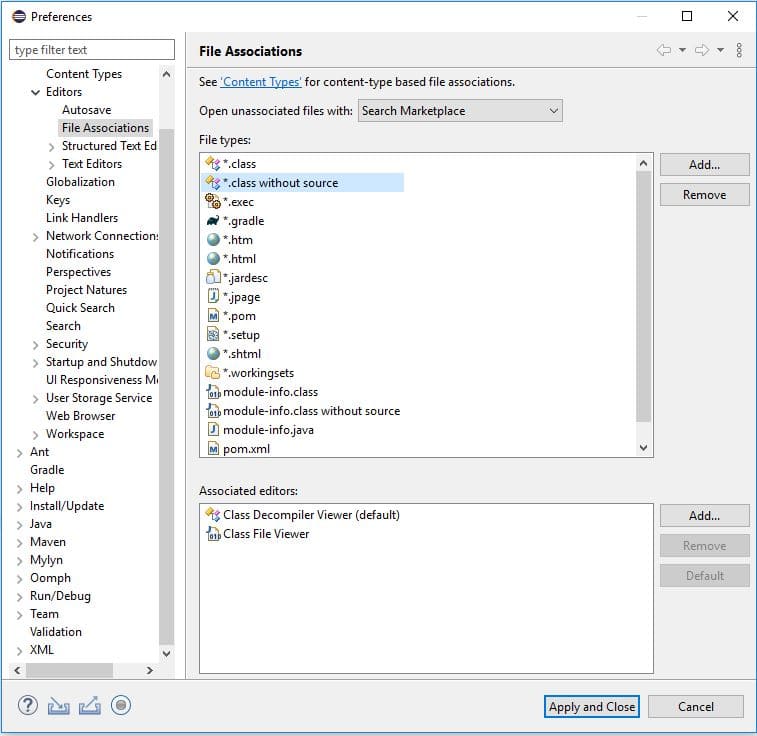Open the Help question mark icon
The width and height of the screenshot is (757, 736).
click(x=28, y=705)
